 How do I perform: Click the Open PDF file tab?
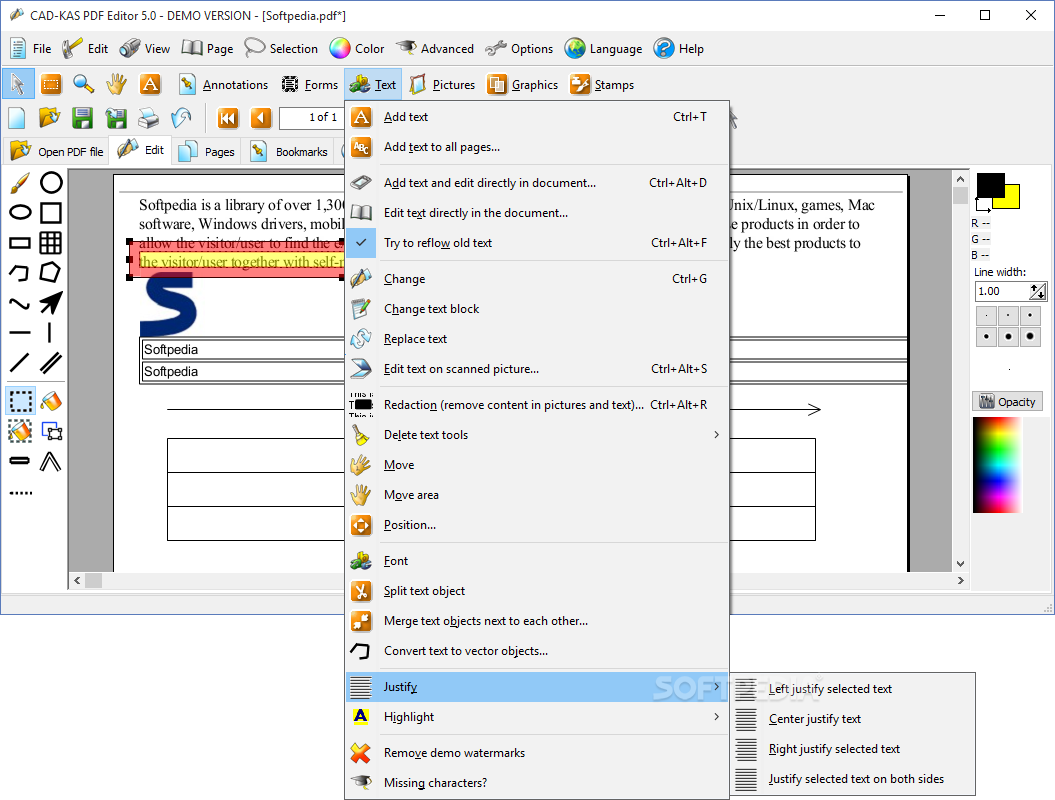click(57, 151)
